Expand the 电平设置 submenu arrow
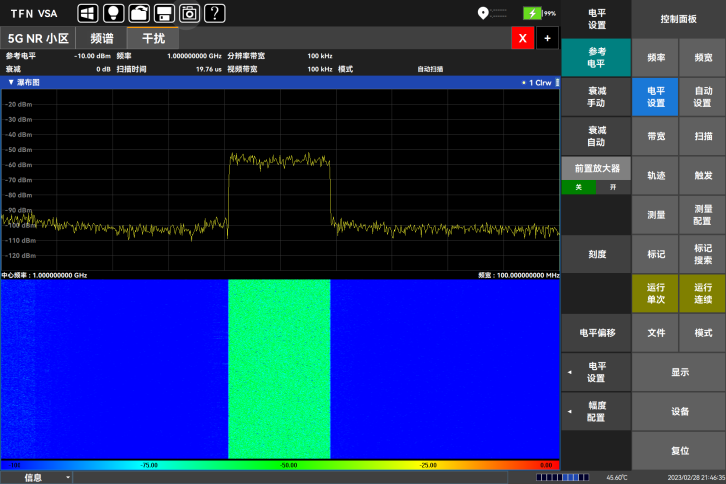 click(x=570, y=373)
